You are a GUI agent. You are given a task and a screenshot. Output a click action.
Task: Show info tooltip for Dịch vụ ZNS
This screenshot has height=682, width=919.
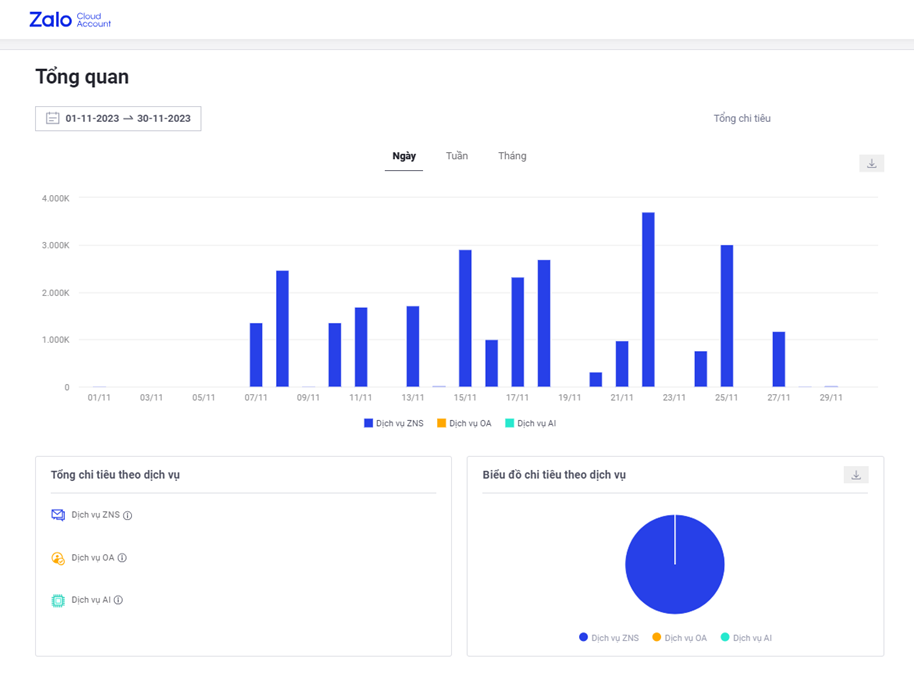tap(128, 516)
